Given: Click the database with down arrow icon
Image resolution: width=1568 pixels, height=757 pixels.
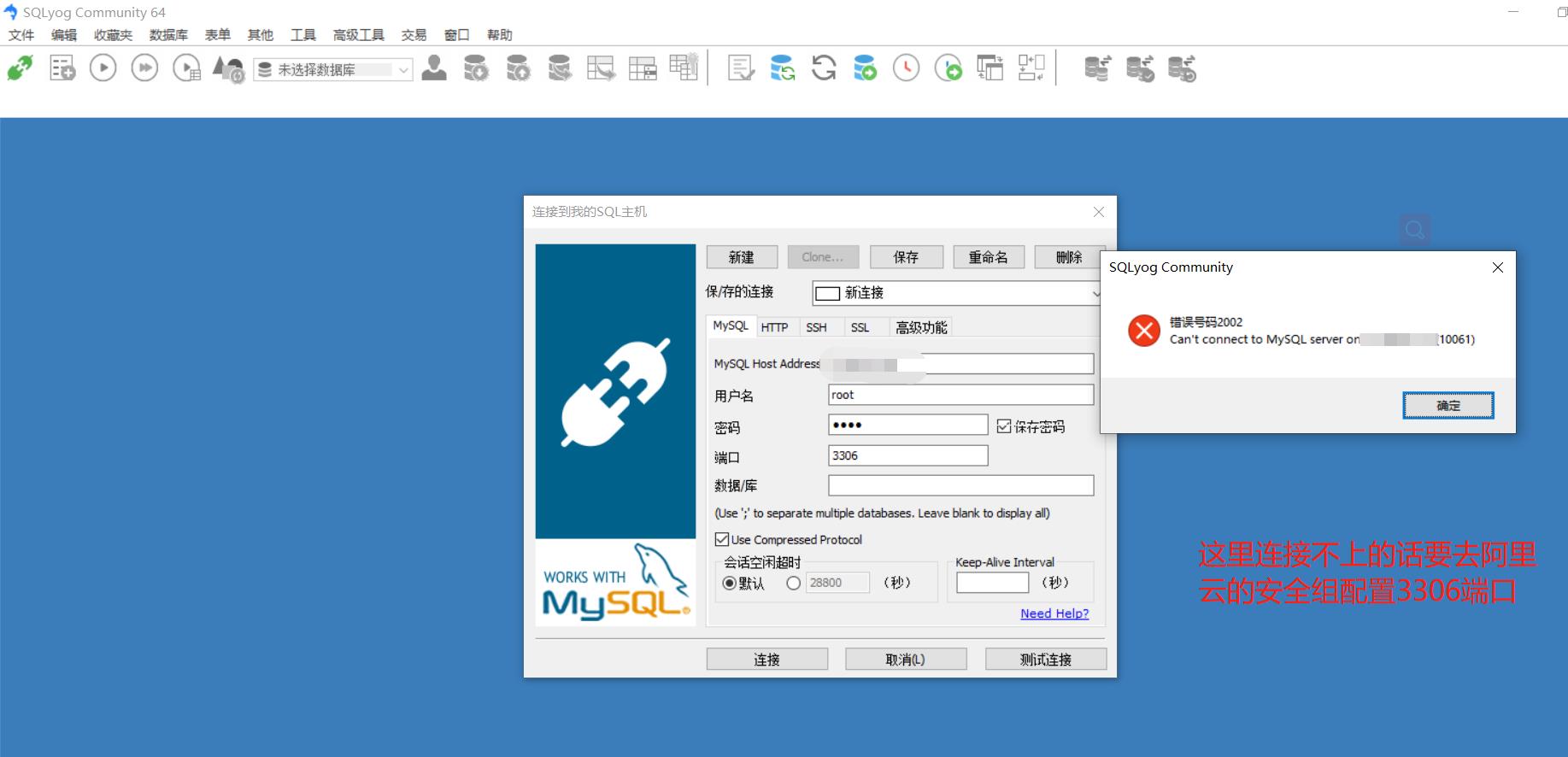Looking at the screenshot, I should pos(476,68).
